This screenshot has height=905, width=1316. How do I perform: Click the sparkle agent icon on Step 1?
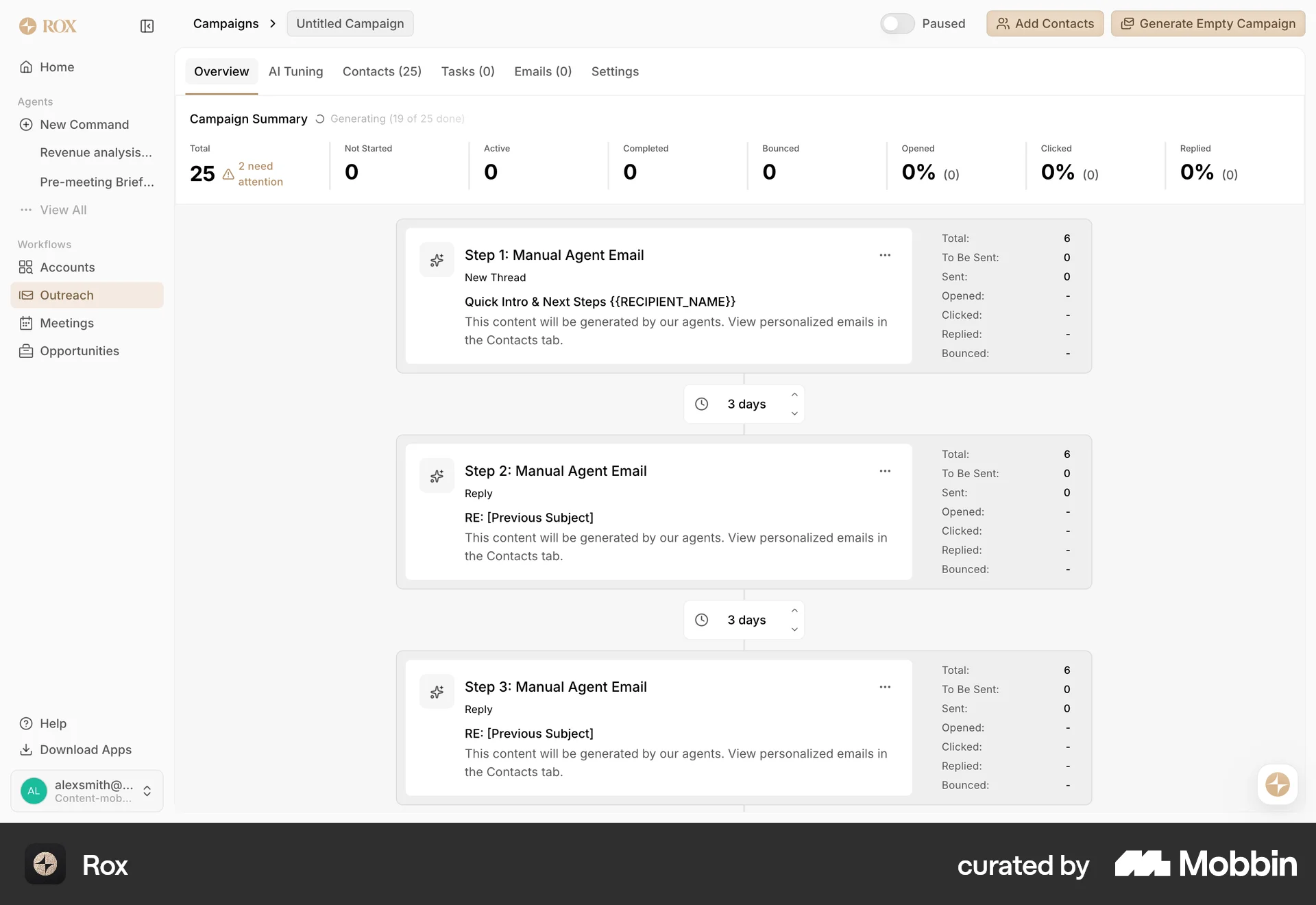437,260
